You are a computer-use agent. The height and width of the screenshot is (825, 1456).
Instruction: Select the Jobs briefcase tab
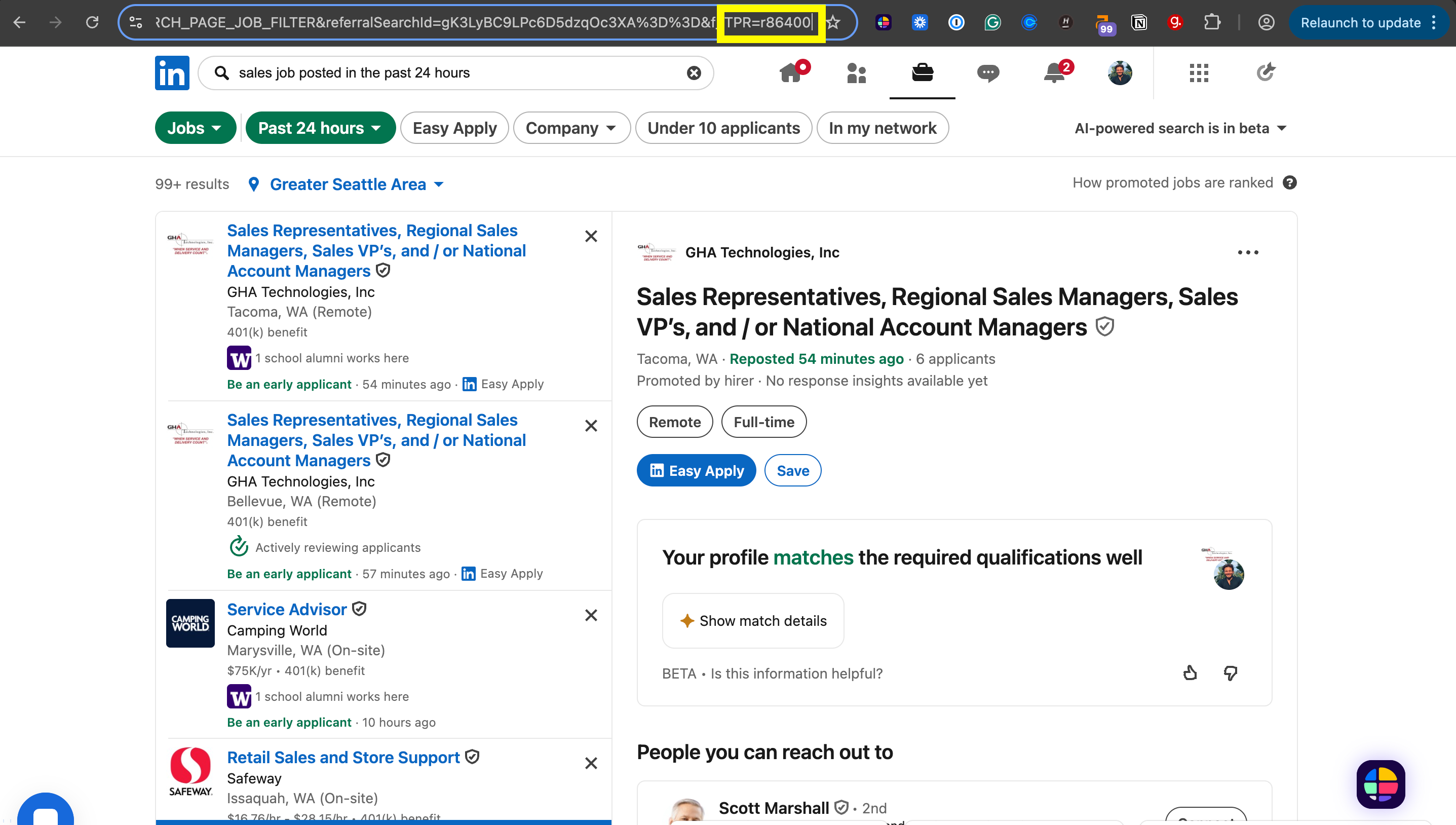coord(922,73)
